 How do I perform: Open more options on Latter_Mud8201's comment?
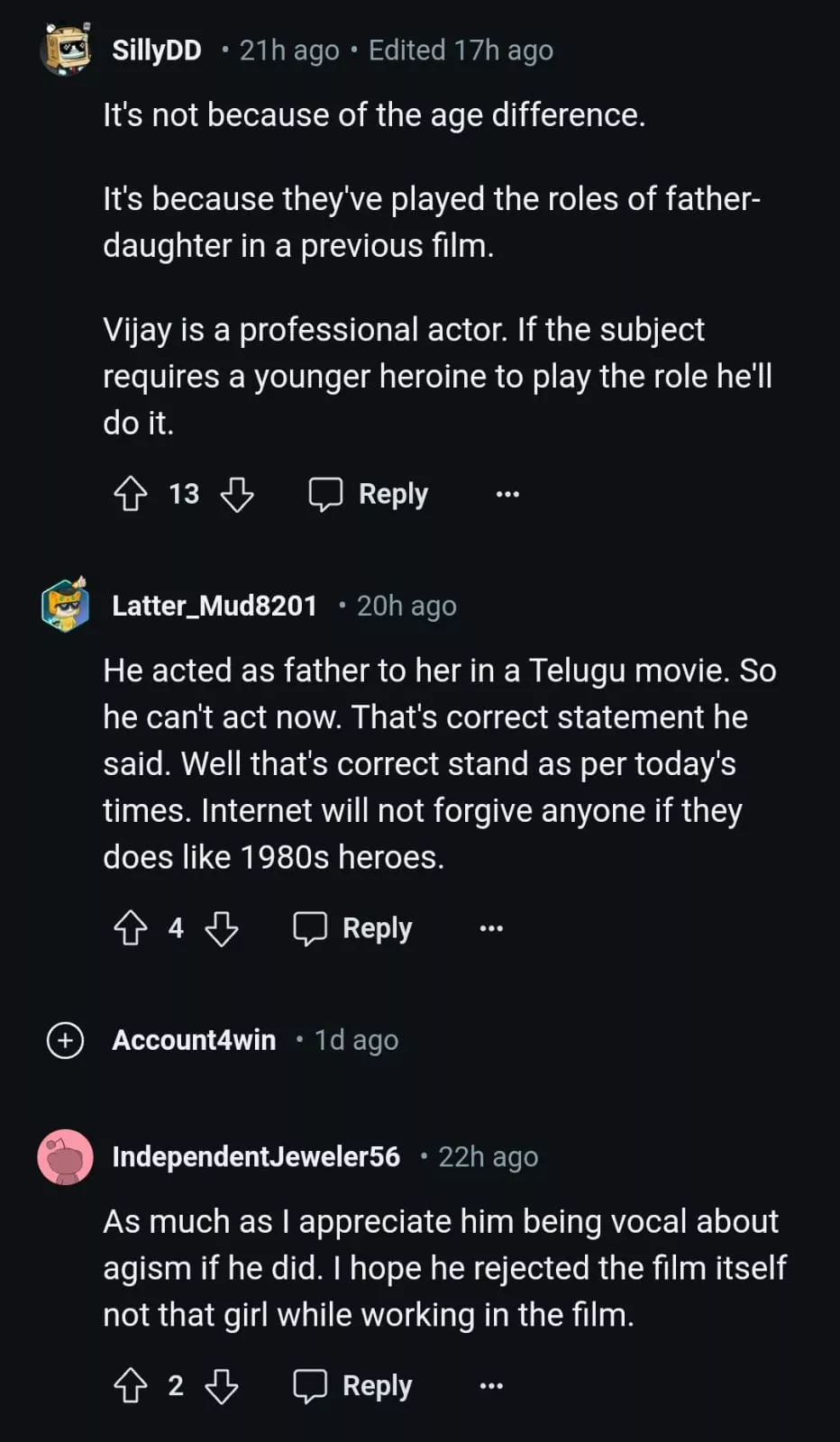[491, 928]
